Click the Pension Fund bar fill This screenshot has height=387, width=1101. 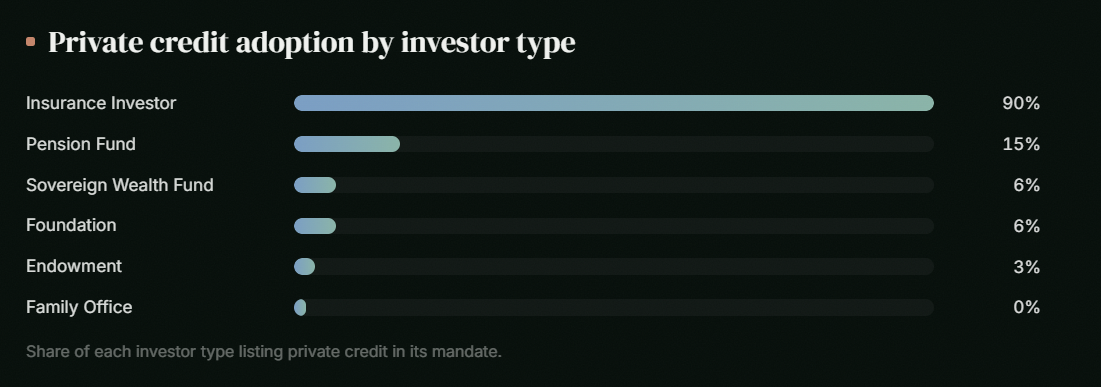347,144
